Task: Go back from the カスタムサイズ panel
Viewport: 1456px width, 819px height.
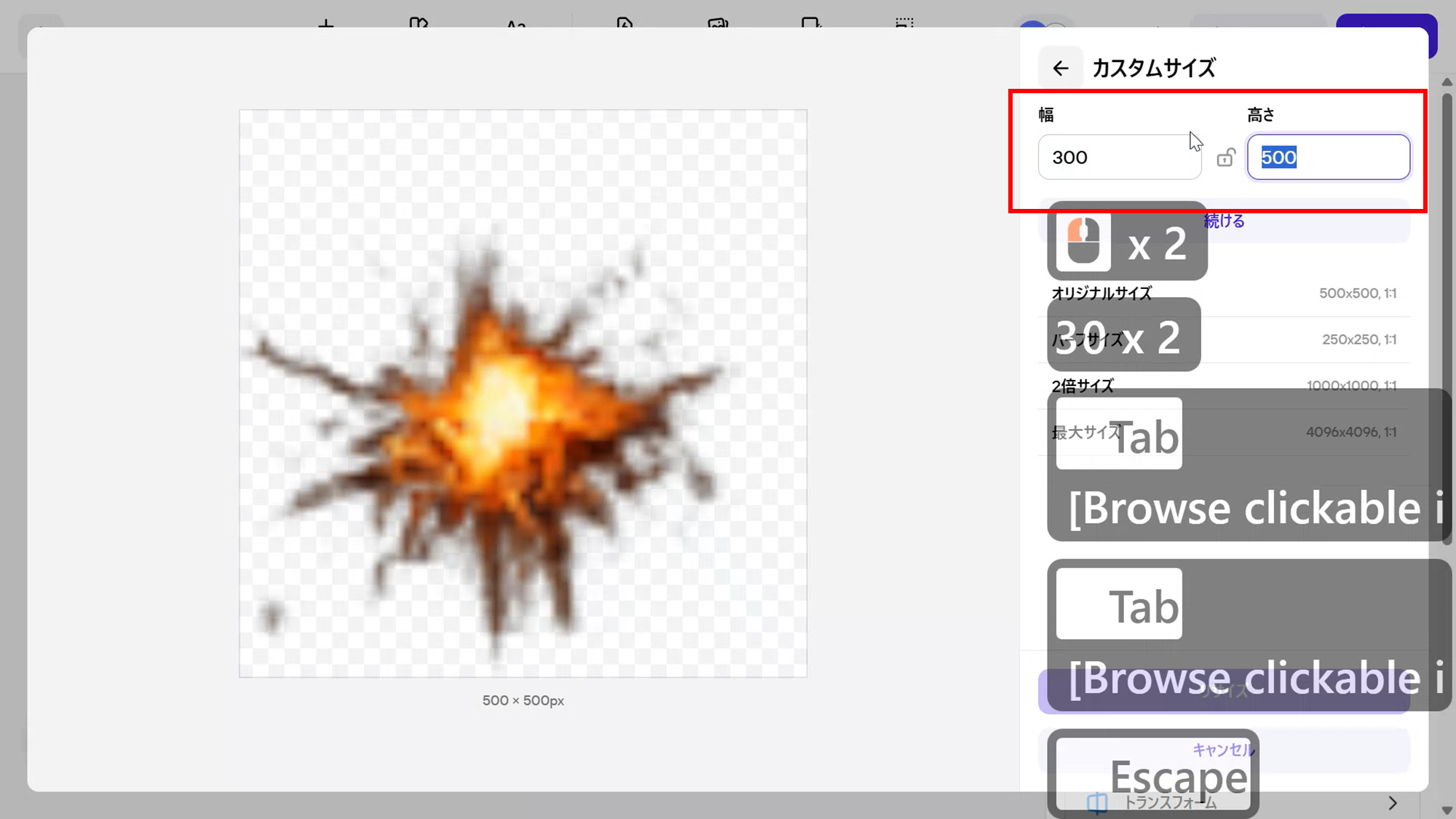Action: click(1060, 68)
